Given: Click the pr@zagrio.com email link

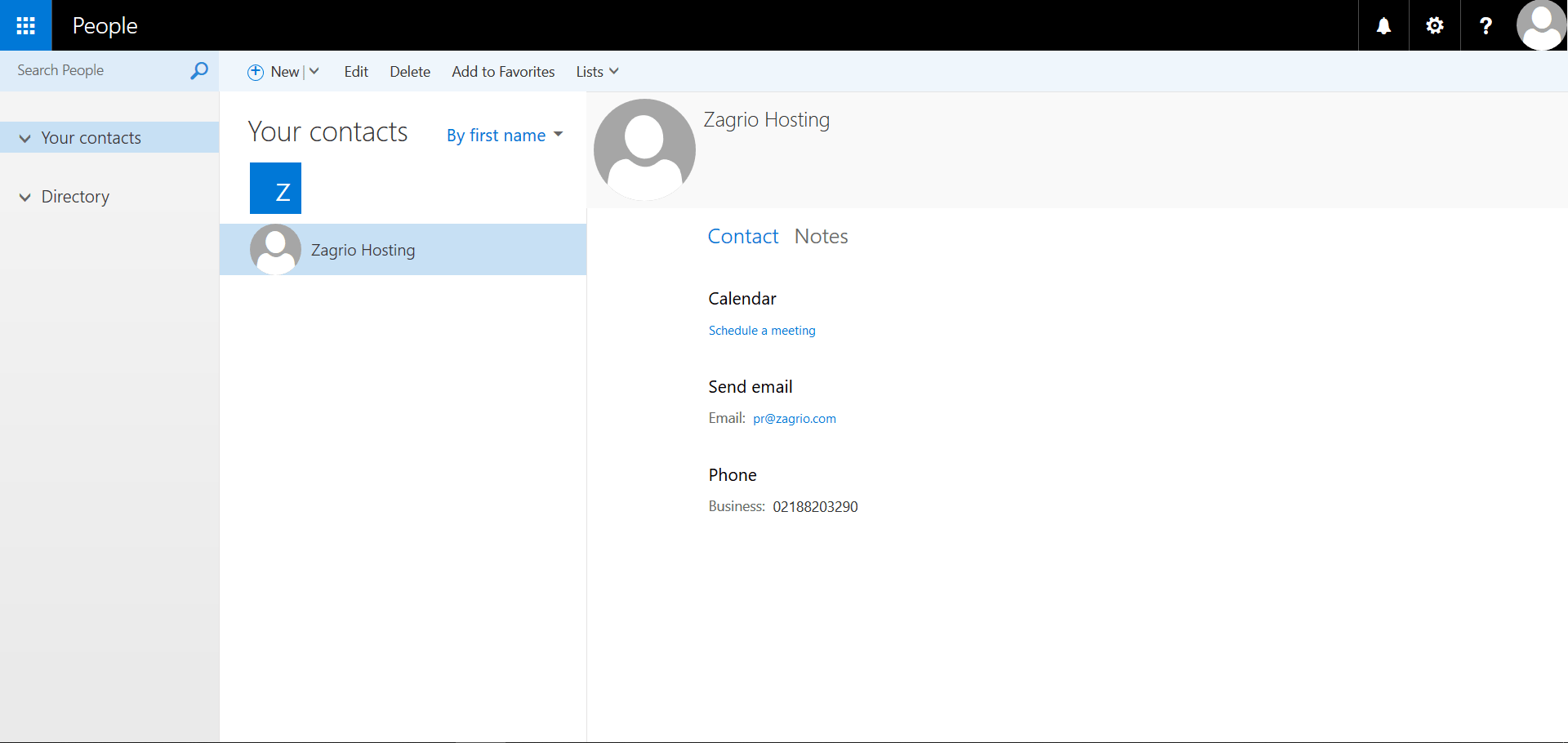Looking at the screenshot, I should coord(795,419).
